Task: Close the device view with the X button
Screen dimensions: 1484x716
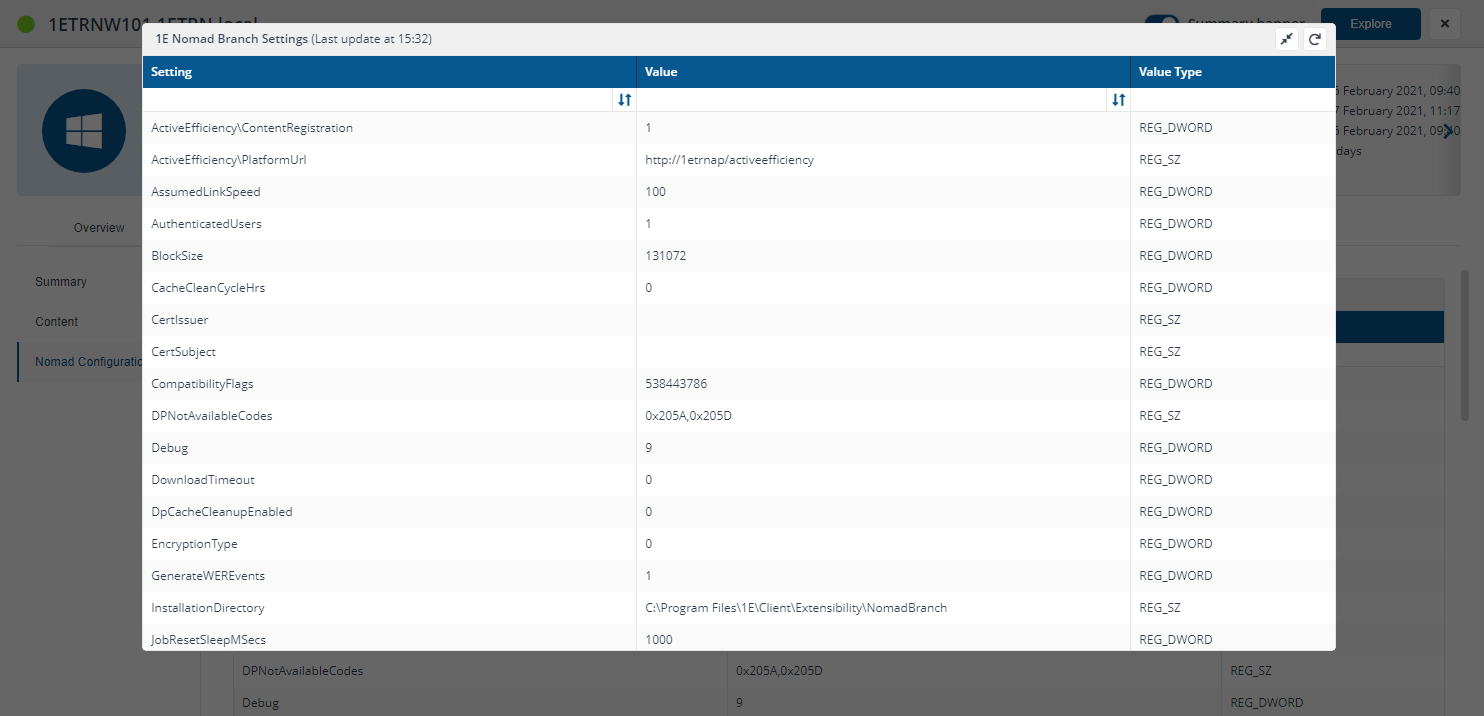Action: click(x=1444, y=24)
